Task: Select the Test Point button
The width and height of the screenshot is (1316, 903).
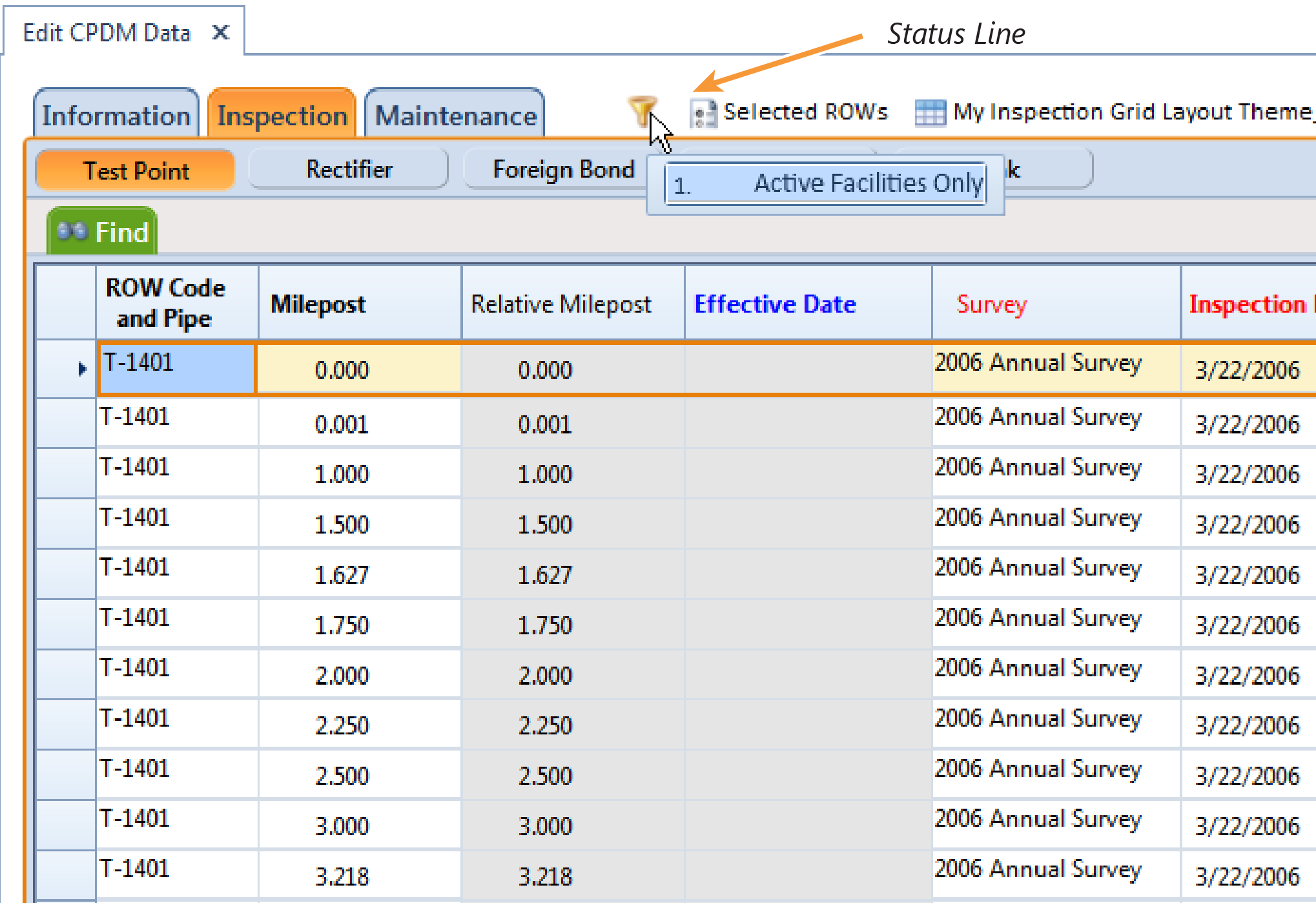Action: [136, 171]
